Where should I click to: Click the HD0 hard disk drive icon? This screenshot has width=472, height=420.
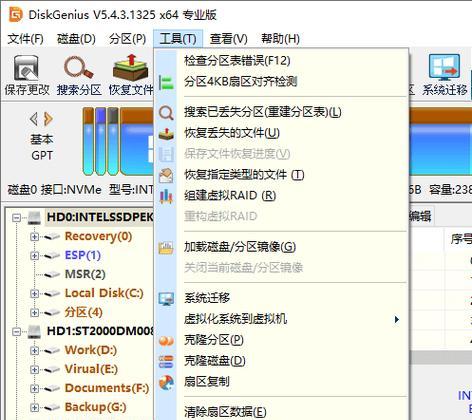[x=34, y=218]
